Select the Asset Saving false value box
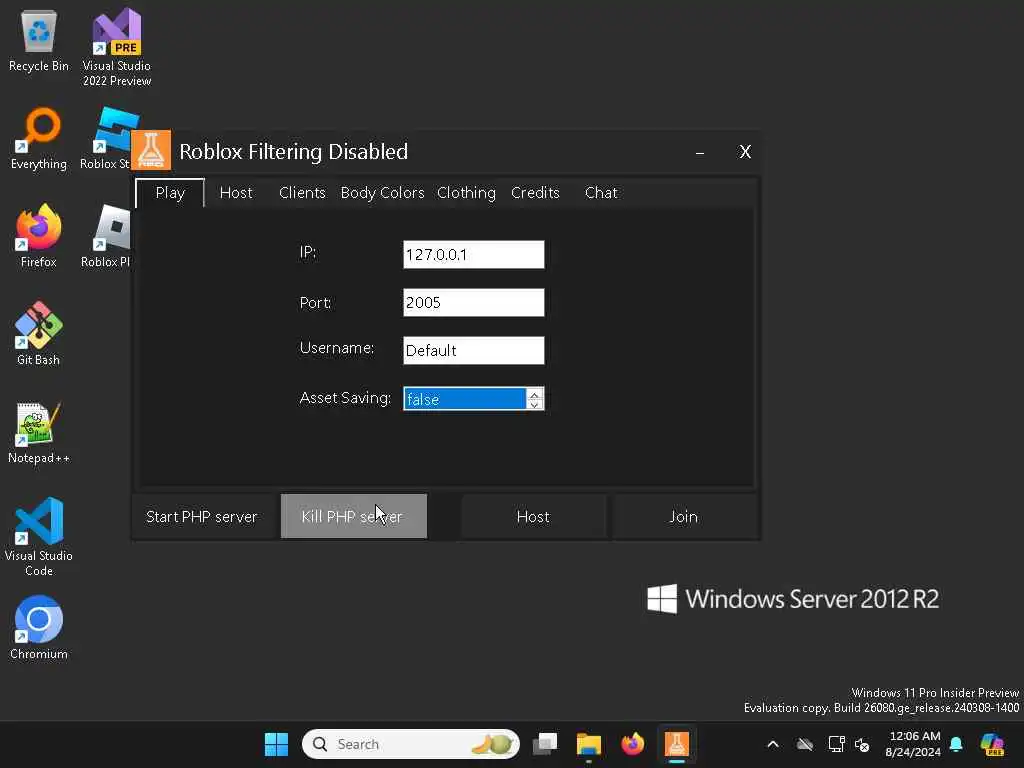This screenshot has height=768, width=1024. pyautogui.click(x=464, y=398)
